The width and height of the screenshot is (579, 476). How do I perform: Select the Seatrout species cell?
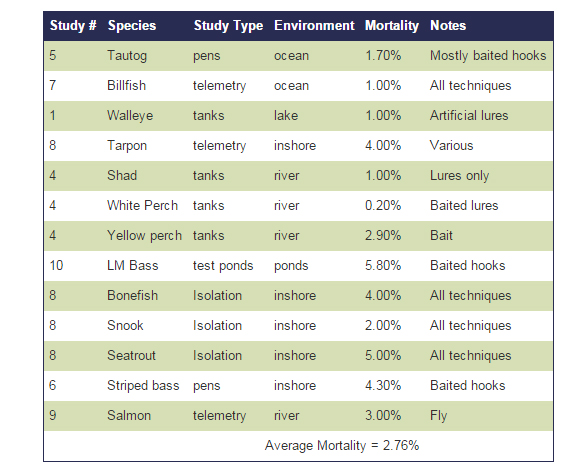click(x=131, y=355)
